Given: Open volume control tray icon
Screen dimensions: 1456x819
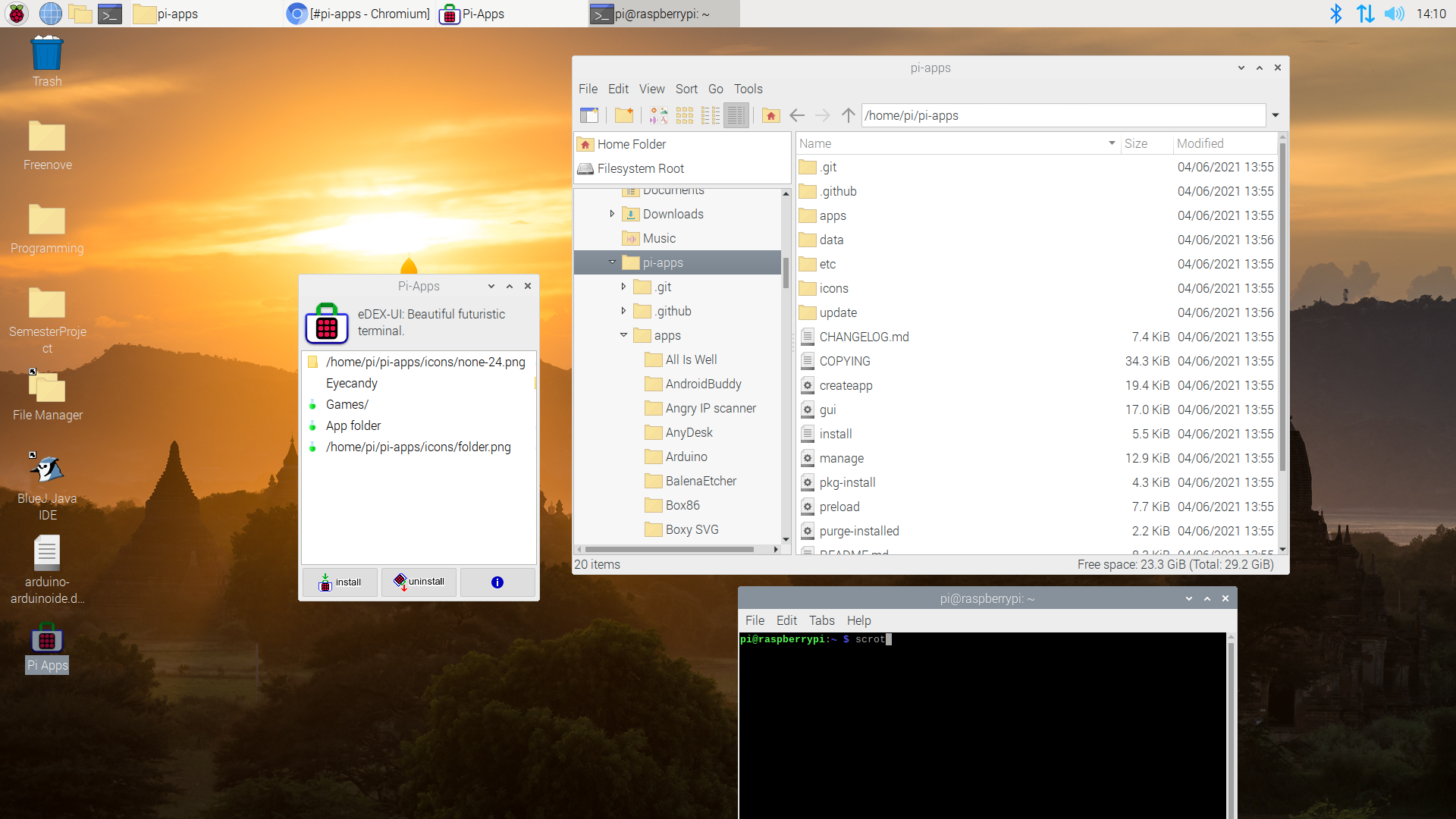Looking at the screenshot, I should 1394,14.
